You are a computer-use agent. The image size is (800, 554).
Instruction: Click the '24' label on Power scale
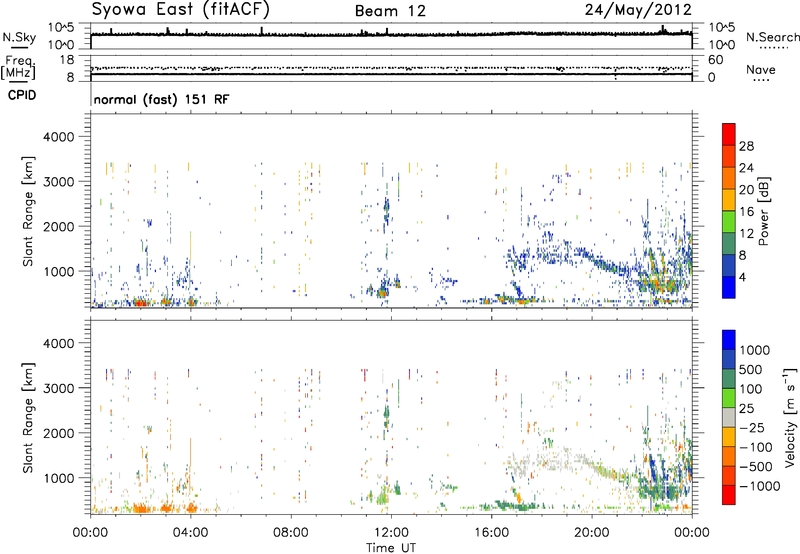click(x=746, y=168)
